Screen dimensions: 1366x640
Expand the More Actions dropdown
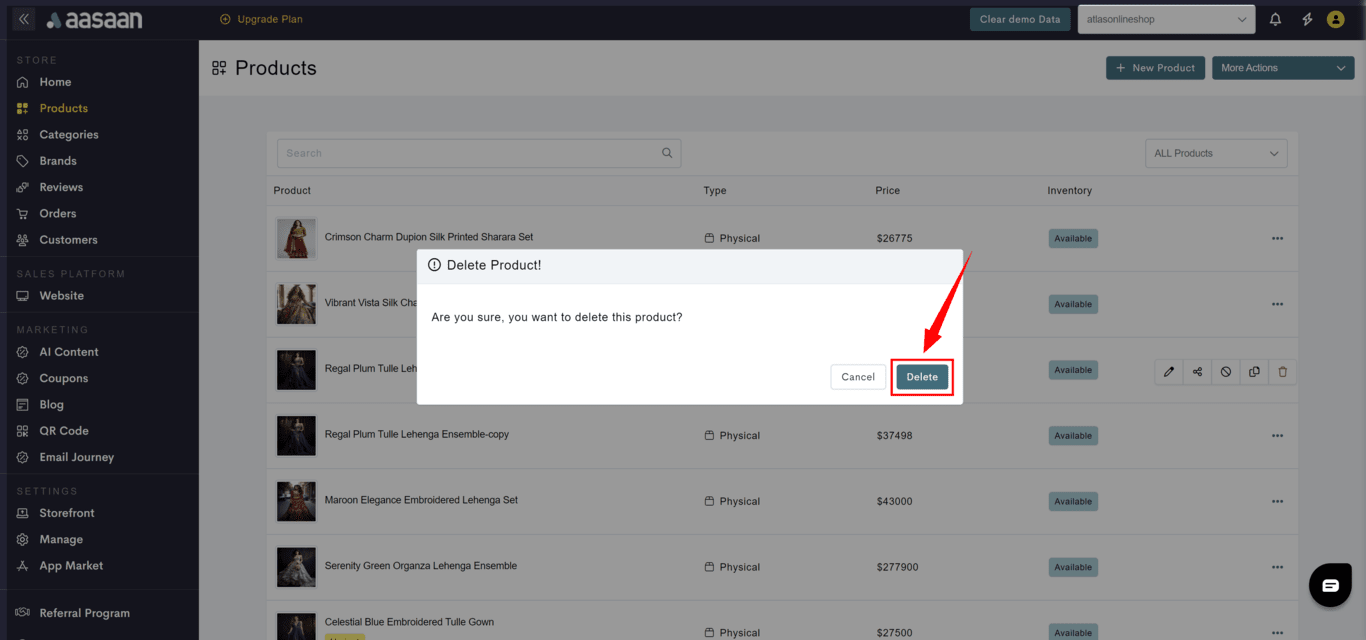pos(1282,68)
